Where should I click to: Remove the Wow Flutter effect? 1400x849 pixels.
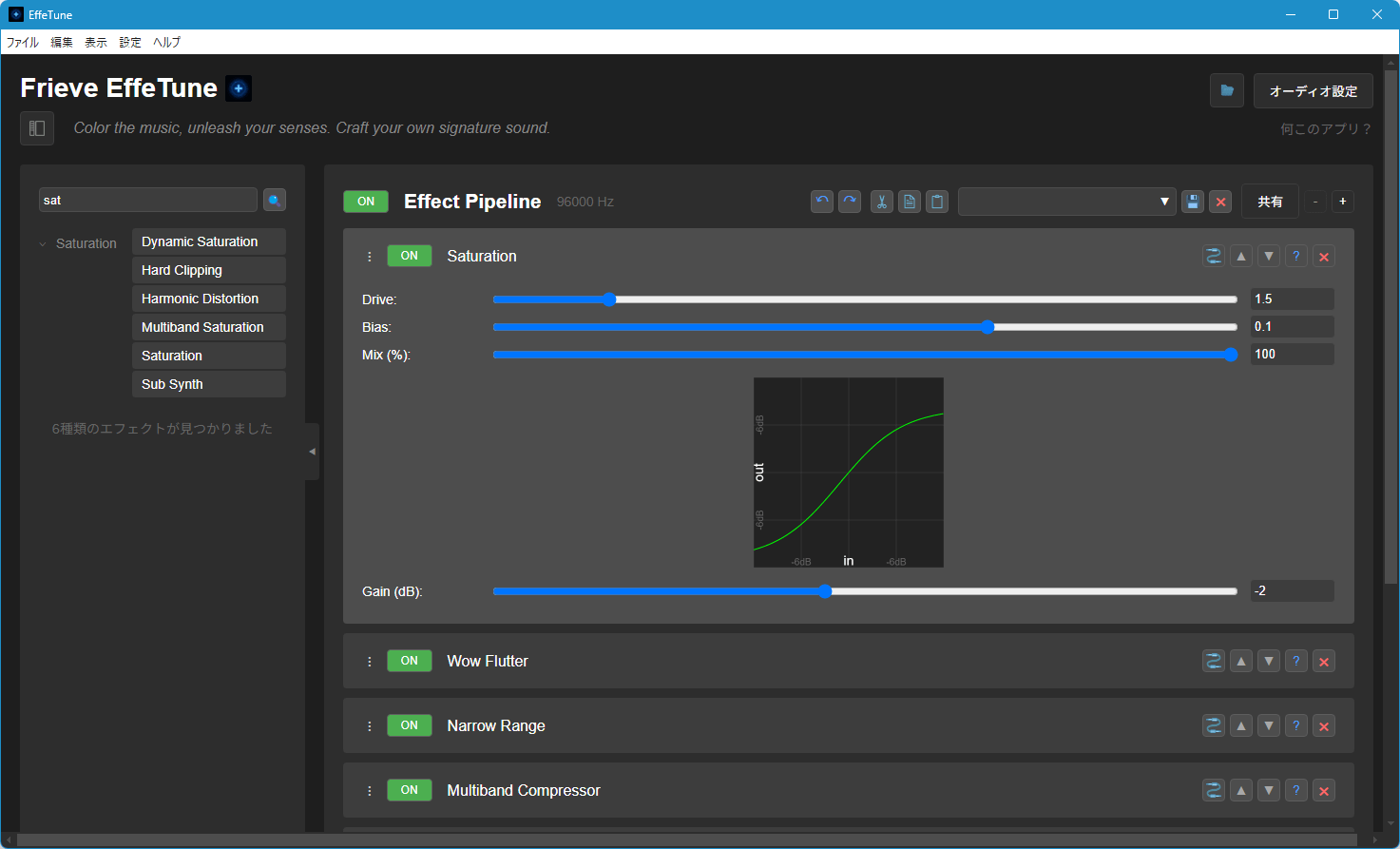coord(1324,661)
